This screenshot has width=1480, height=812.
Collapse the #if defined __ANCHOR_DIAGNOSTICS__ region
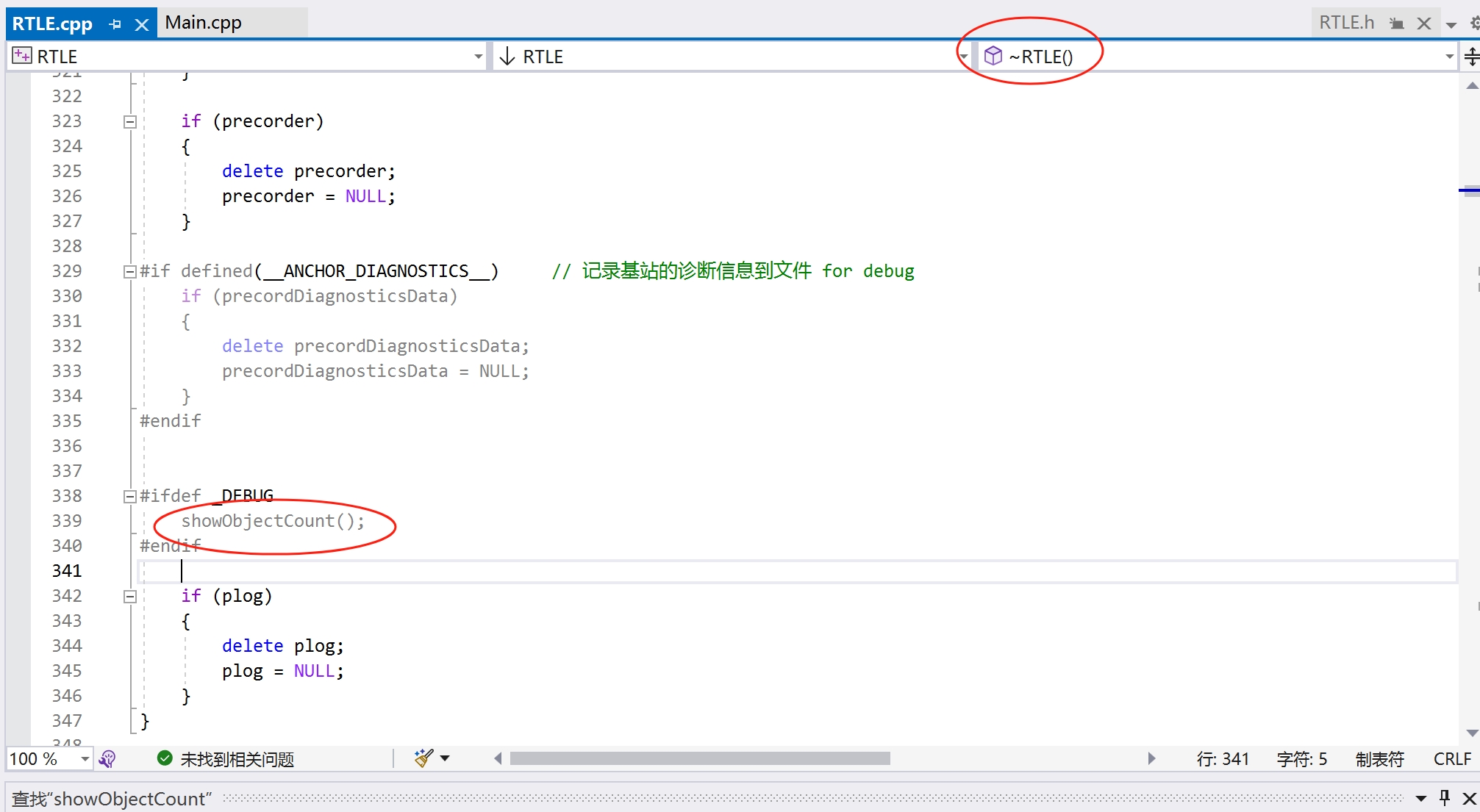[130, 272]
